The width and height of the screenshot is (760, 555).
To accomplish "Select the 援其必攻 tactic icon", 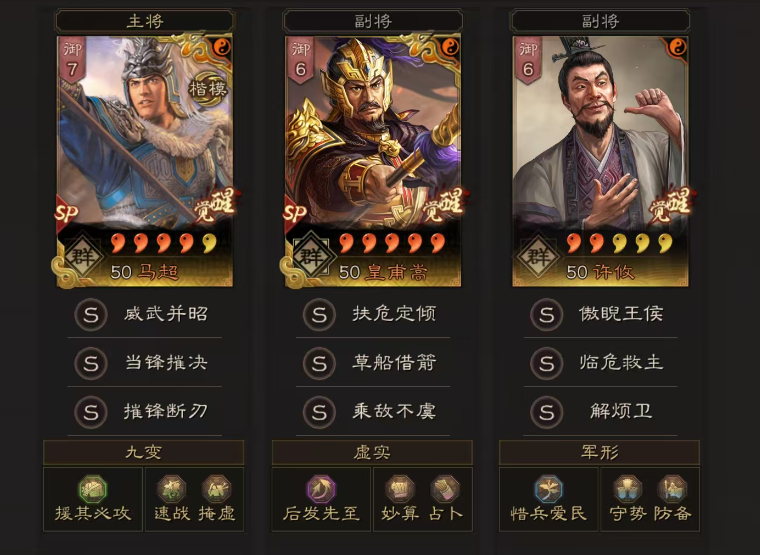I will coord(93,490).
